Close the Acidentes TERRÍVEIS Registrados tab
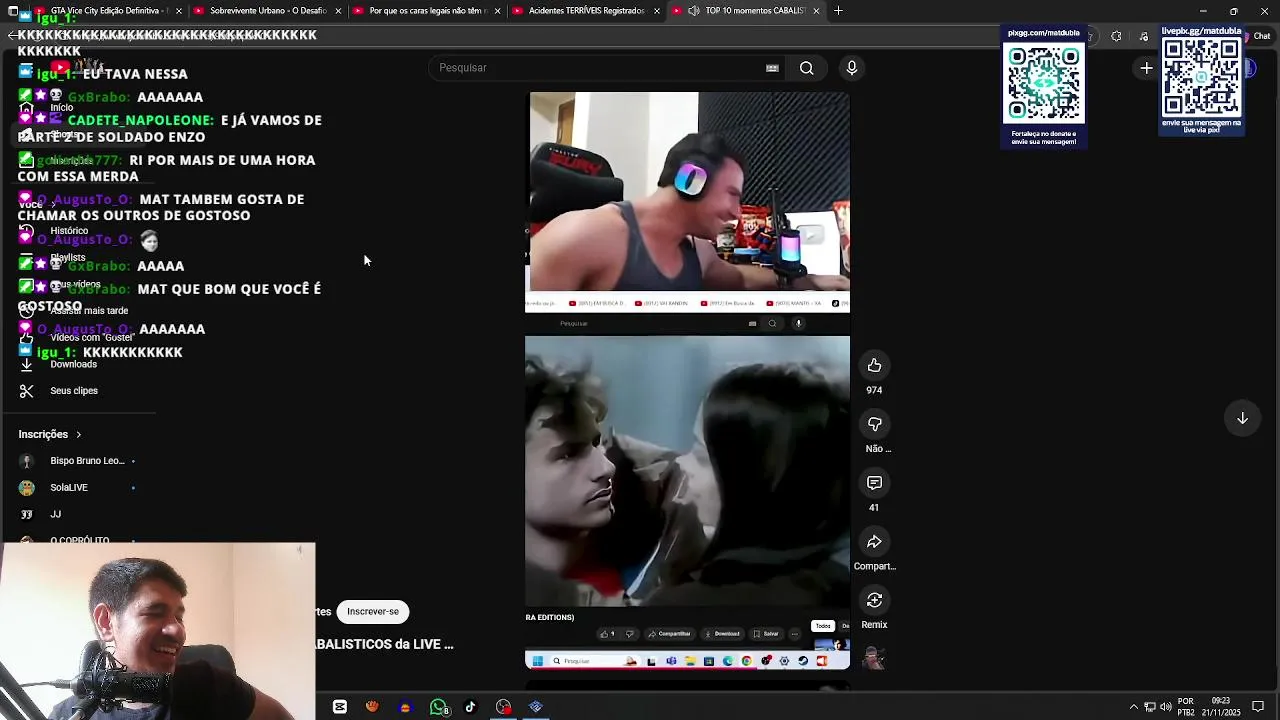The width and height of the screenshot is (1280, 720). [x=657, y=11]
